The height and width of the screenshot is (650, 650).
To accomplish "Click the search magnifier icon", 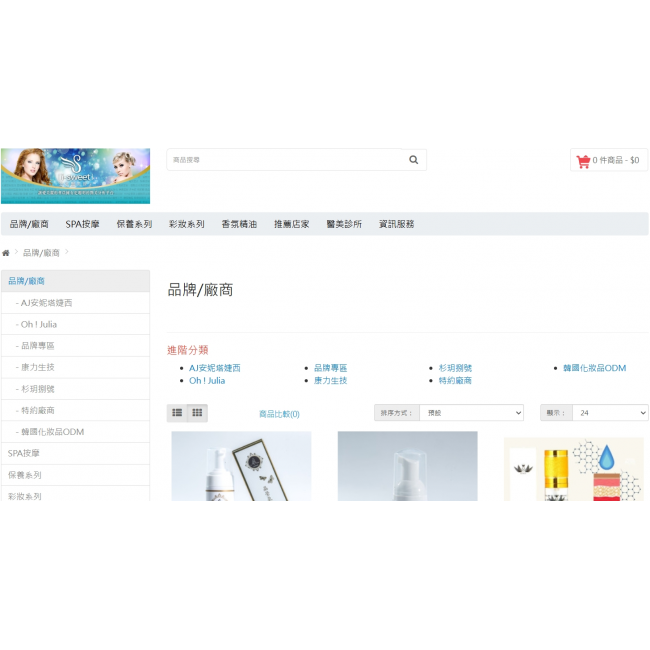I will click(413, 160).
